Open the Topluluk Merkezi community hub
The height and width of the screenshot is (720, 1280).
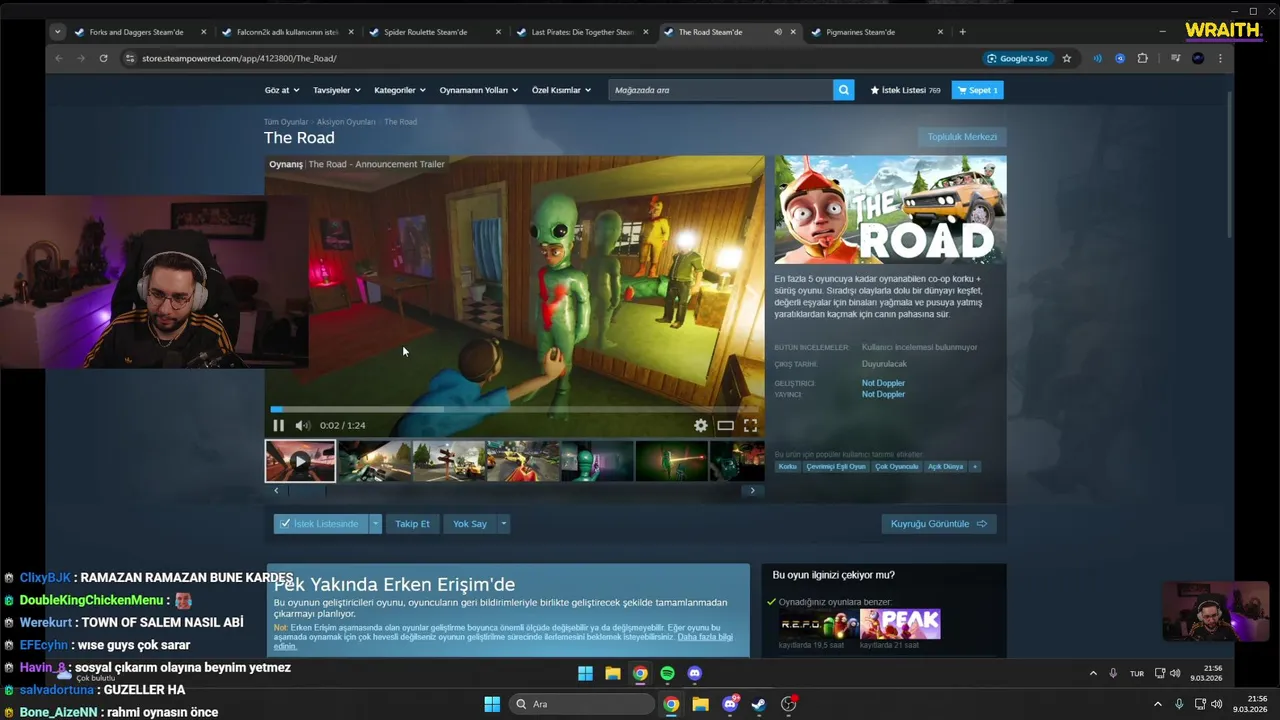tap(962, 137)
